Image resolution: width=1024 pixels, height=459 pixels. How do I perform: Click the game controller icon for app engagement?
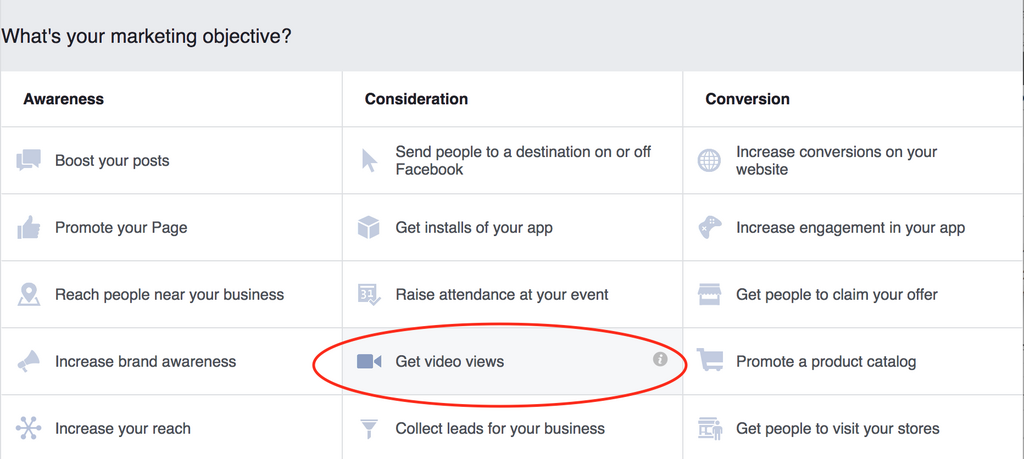point(710,227)
